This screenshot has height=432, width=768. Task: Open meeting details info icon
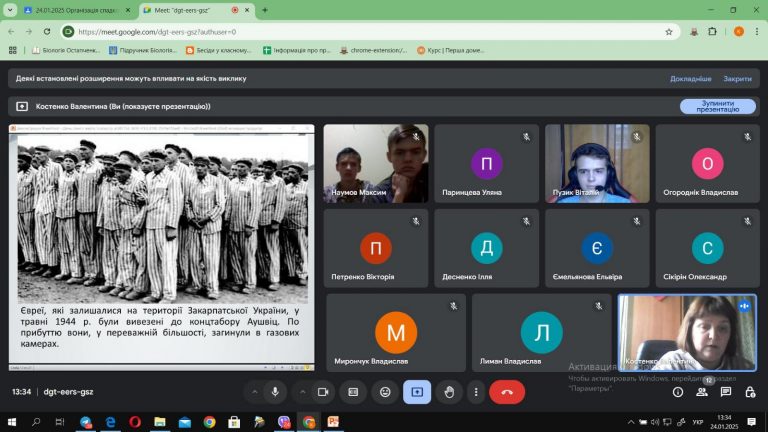[x=678, y=392]
